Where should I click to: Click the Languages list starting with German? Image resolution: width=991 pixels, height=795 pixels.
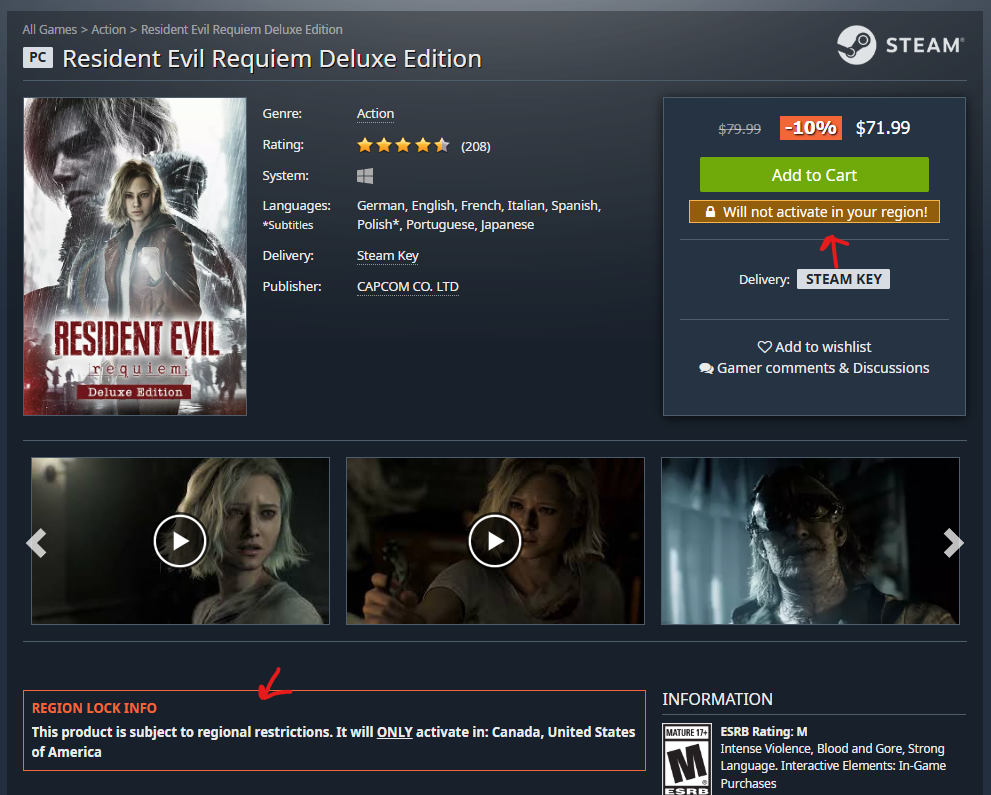(478, 215)
